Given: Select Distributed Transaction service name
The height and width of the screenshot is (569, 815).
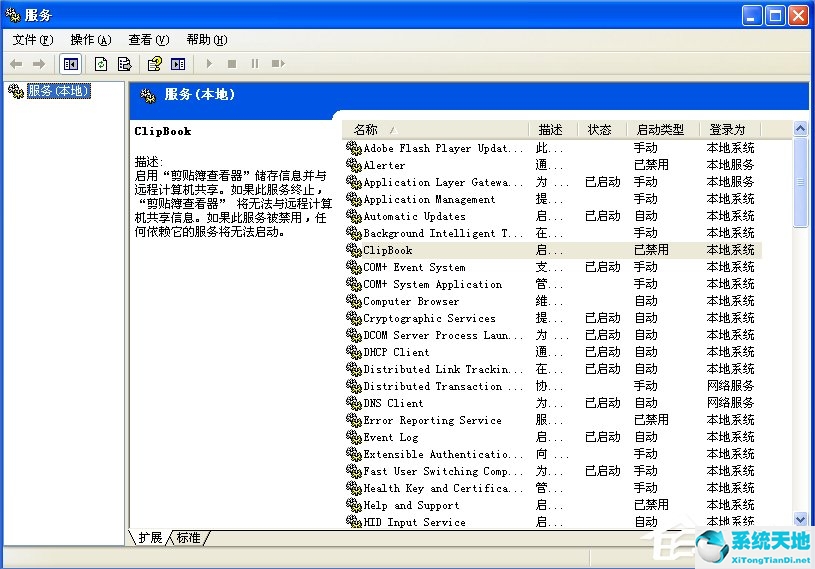Looking at the screenshot, I should 443,386.
